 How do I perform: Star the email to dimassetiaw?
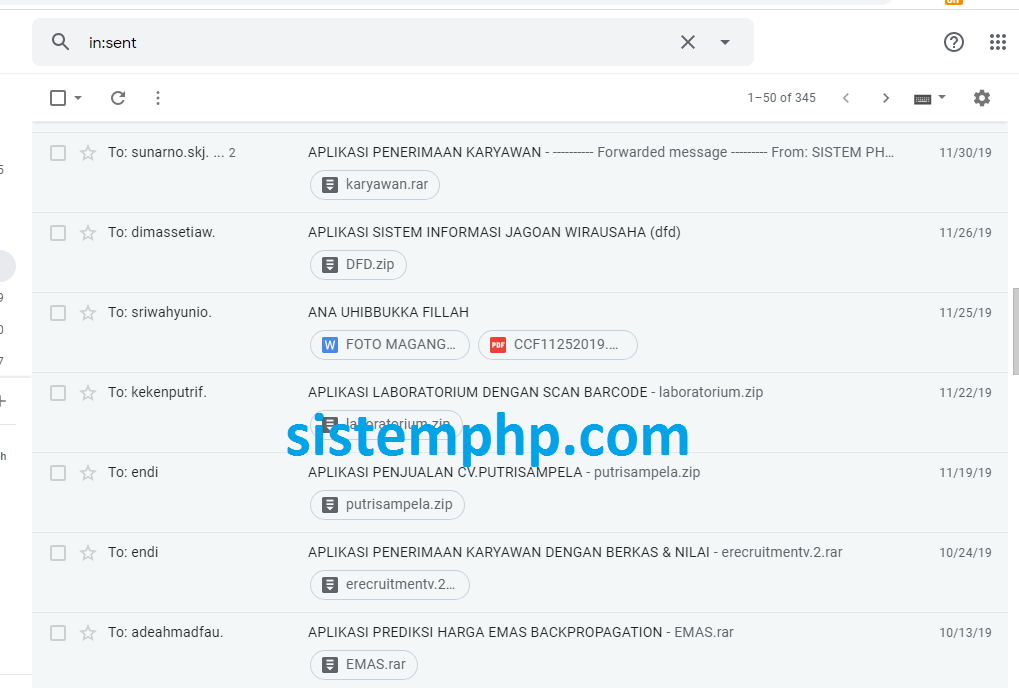click(x=88, y=233)
